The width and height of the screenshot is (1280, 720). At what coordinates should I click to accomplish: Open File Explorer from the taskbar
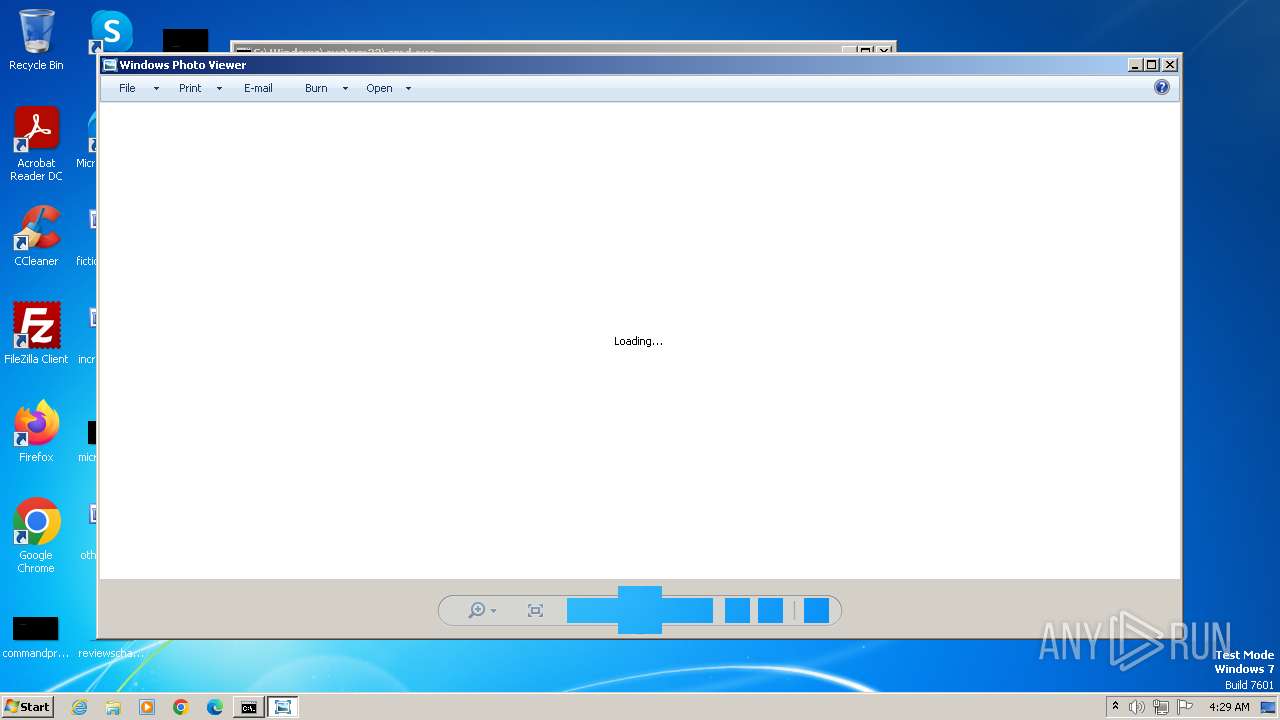point(113,707)
